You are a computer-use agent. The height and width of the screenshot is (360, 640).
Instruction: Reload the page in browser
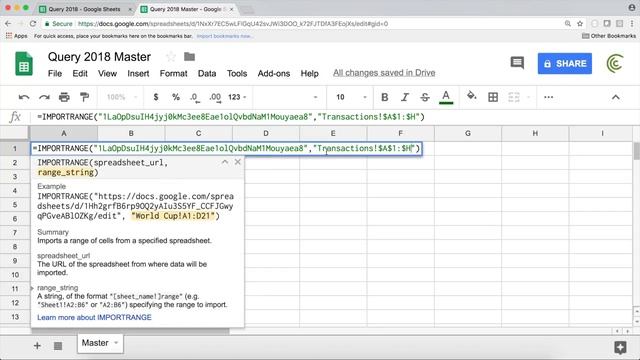[33, 24]
